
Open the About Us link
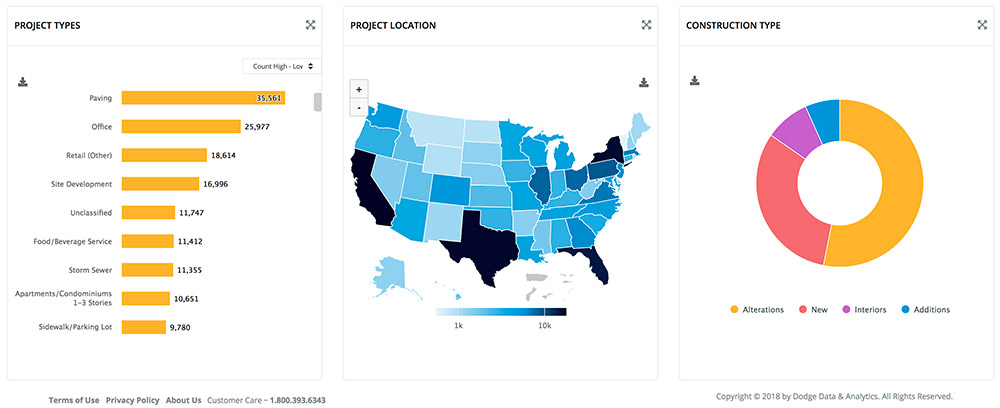click(x=183, y=400)
